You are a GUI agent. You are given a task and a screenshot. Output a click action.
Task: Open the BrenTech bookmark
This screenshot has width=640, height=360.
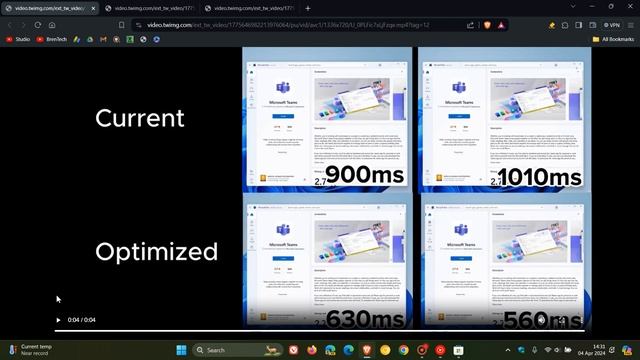click(x=51, y=39)
